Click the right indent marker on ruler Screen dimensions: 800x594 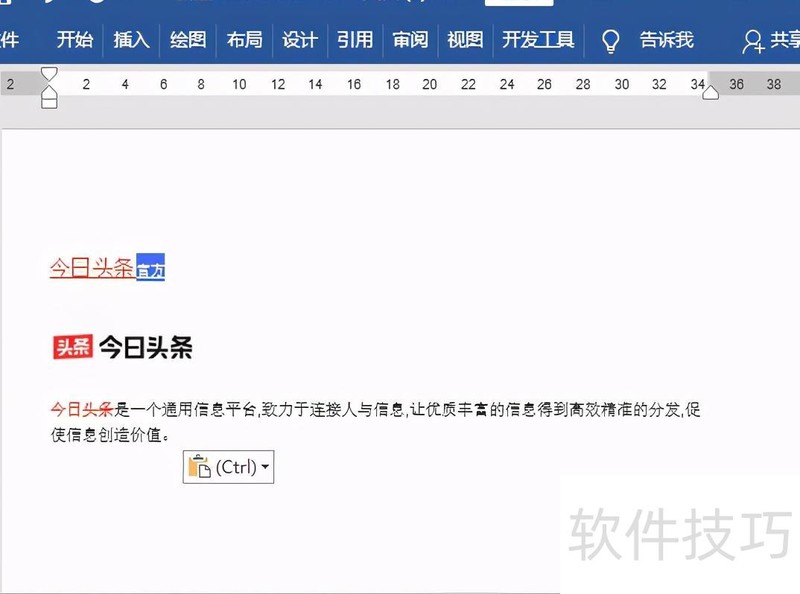coord(711,92)
